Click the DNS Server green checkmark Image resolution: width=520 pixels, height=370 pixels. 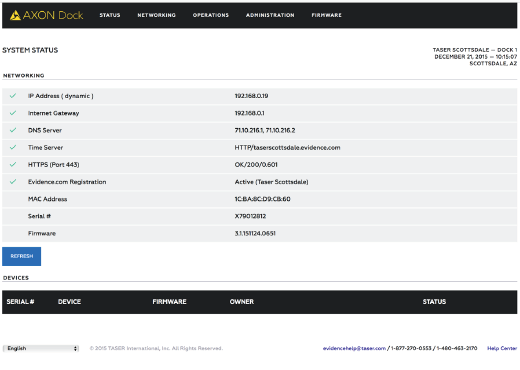click(x=13, y=130)
